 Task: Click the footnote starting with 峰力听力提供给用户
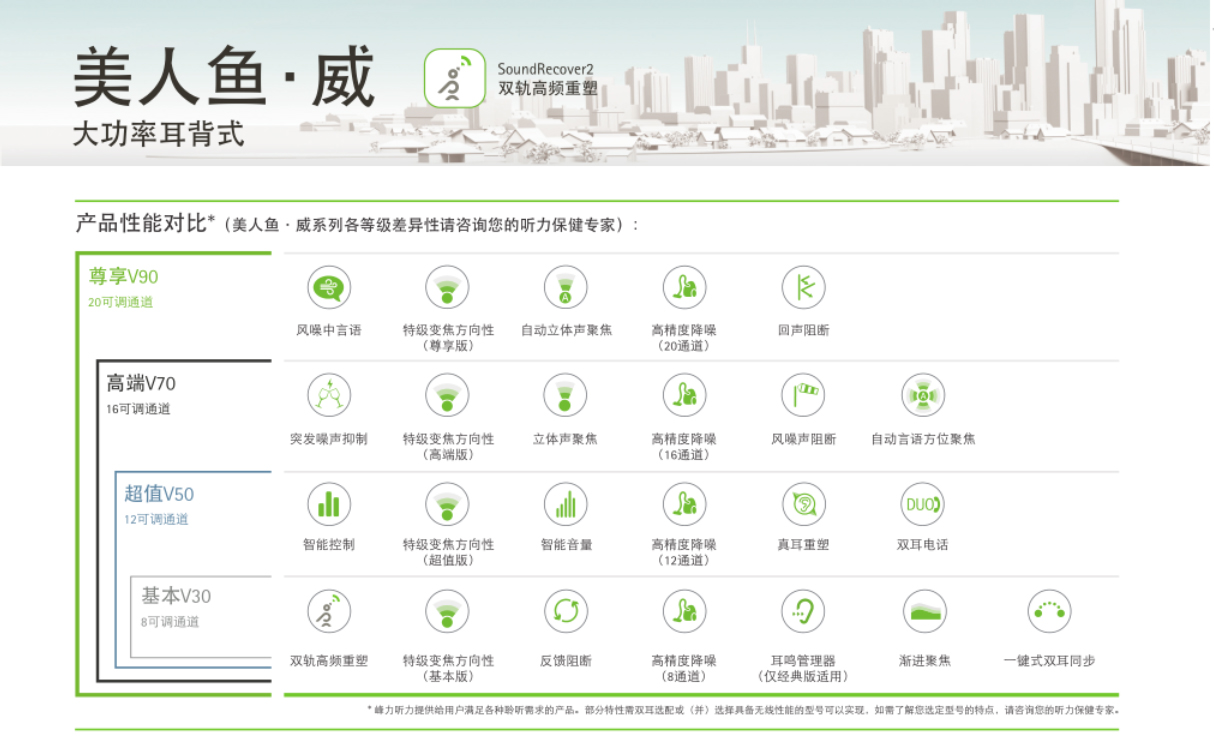[743, 710]
